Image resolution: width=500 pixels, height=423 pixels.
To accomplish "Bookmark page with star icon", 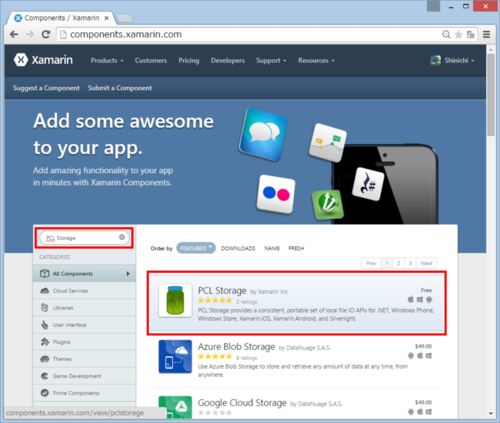I will tap(458, 34).
